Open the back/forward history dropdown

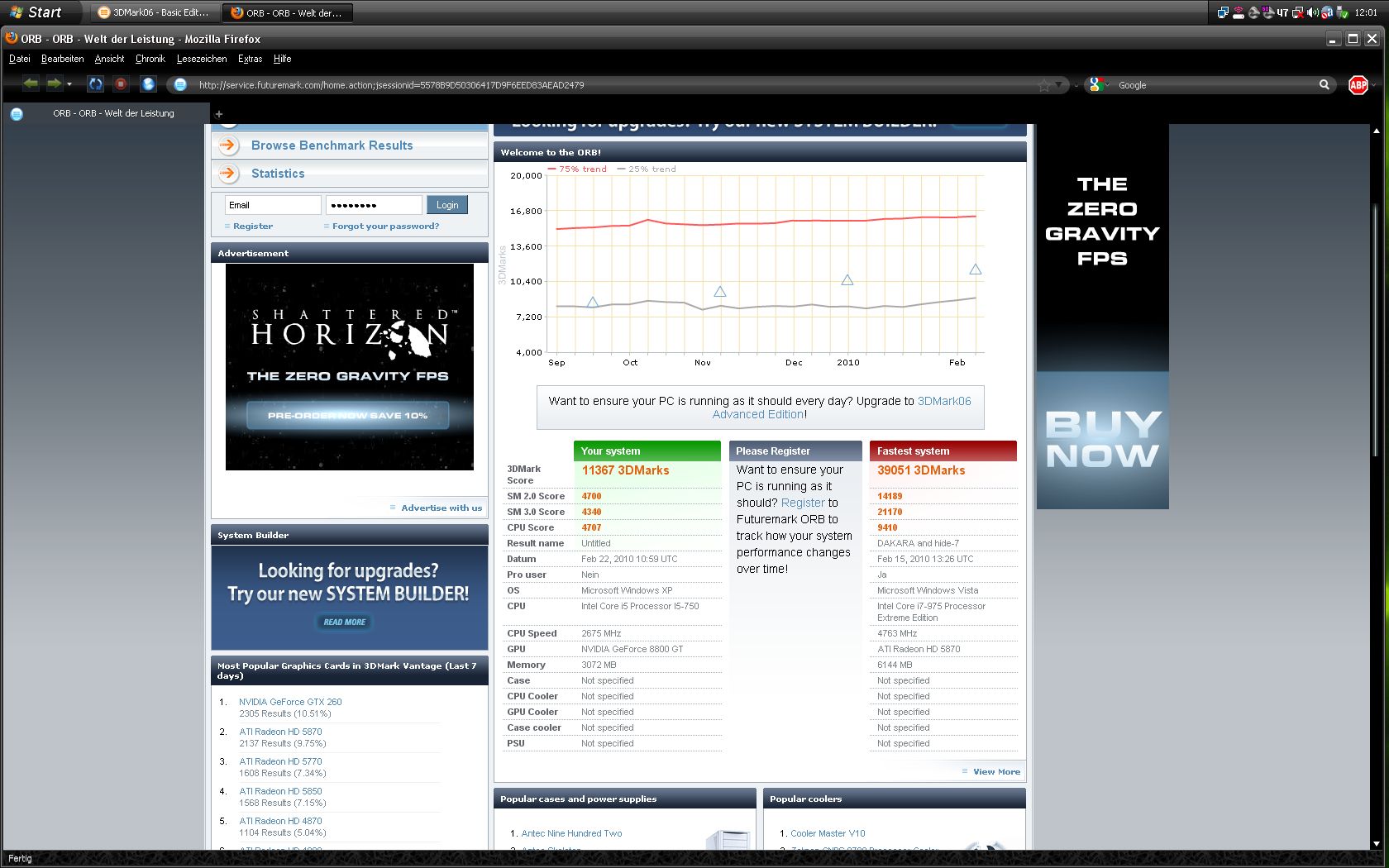[x=69, y=84]
